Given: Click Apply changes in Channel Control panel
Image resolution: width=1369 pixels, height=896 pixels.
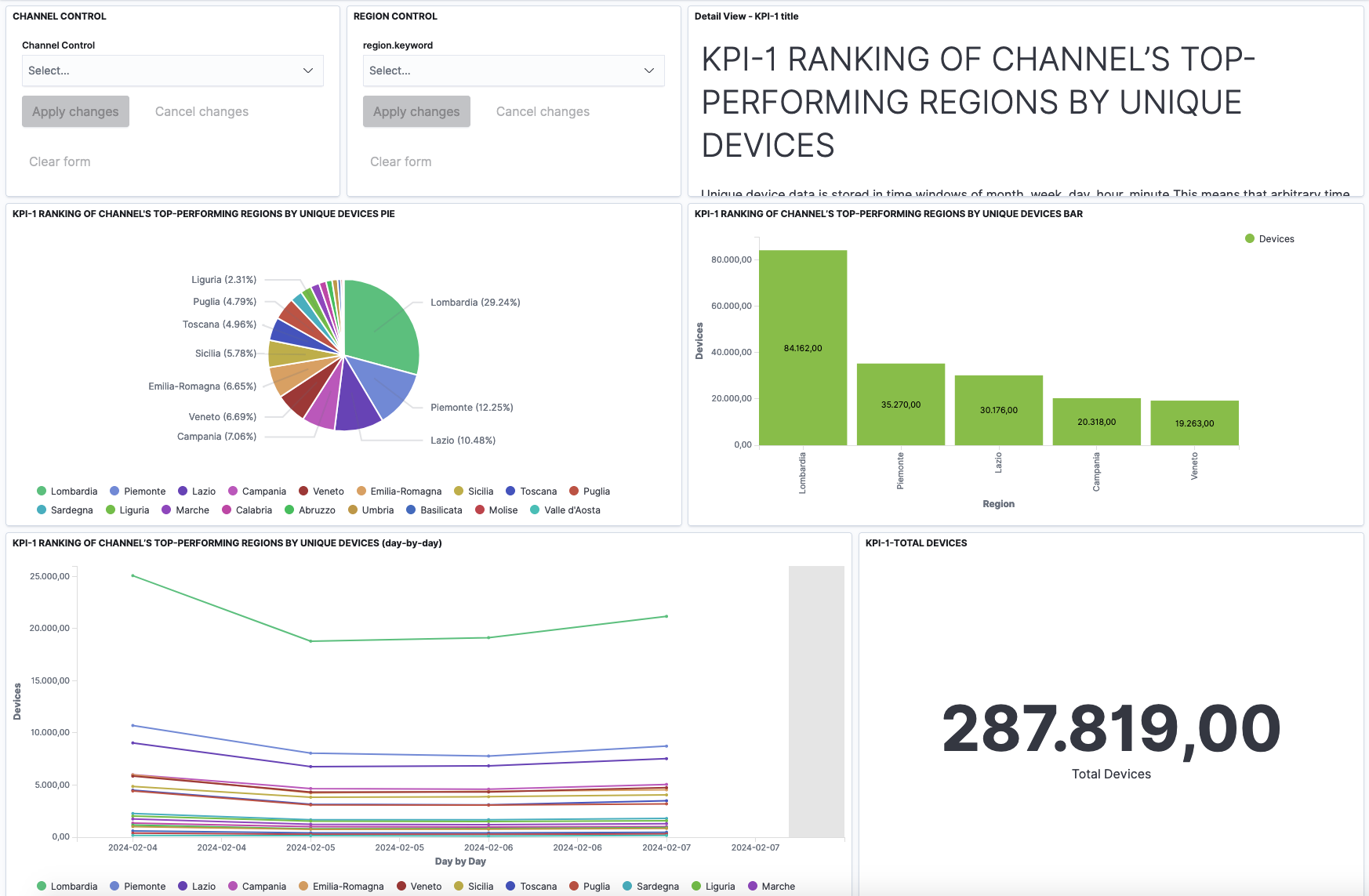Looking at the screenshot, I should coord(75,111).
